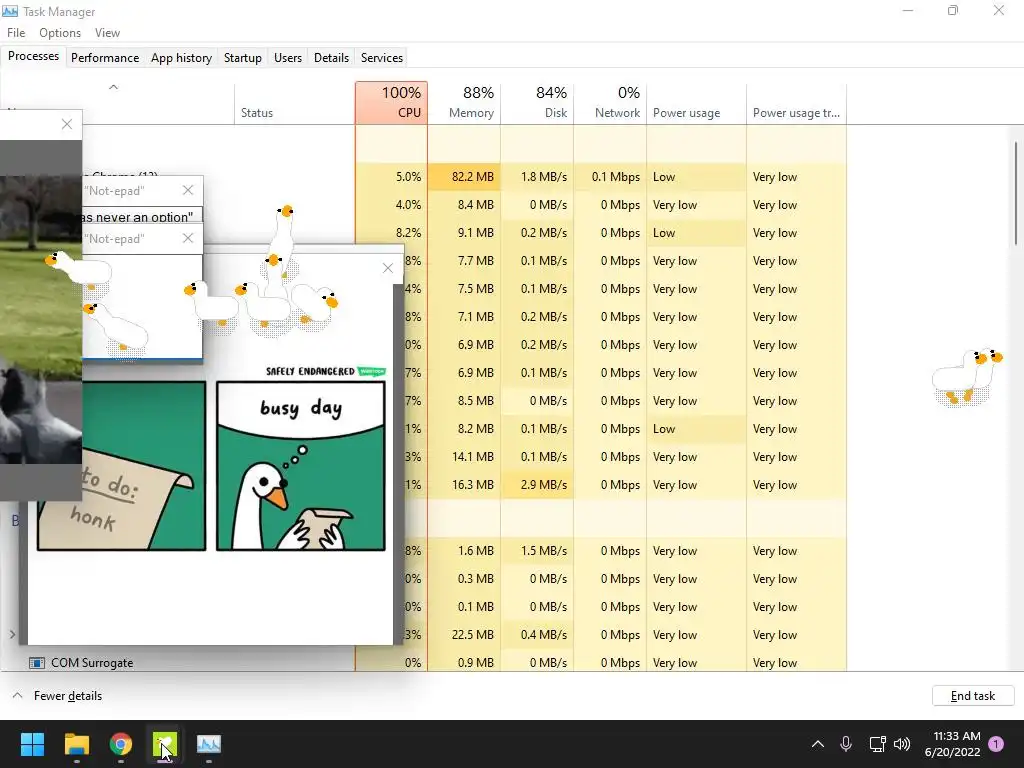Switch to the Startup tab
The height and width of the screenshot is (768, 1024).
(242, 57)
